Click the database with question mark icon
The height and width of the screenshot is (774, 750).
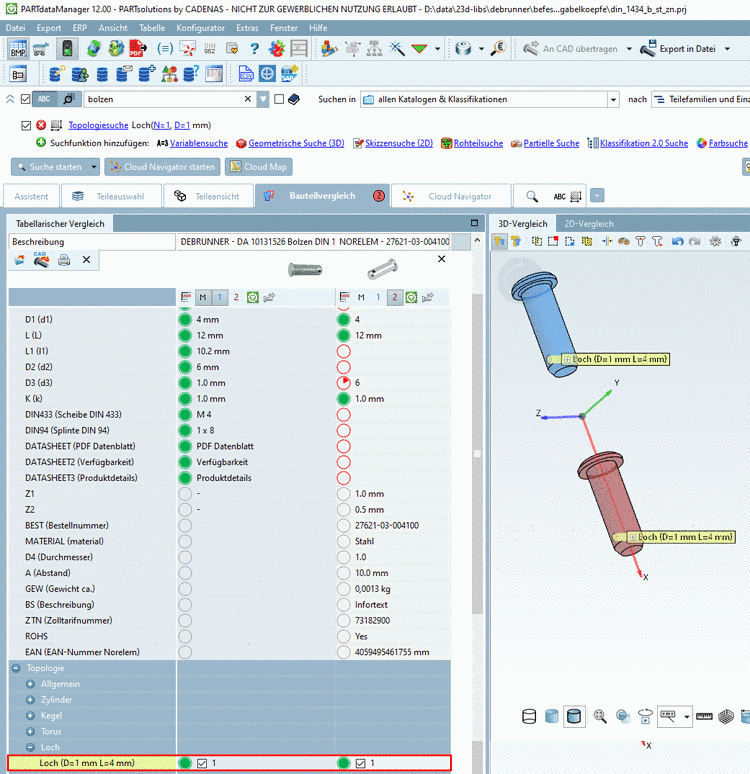tap(191, 74)
